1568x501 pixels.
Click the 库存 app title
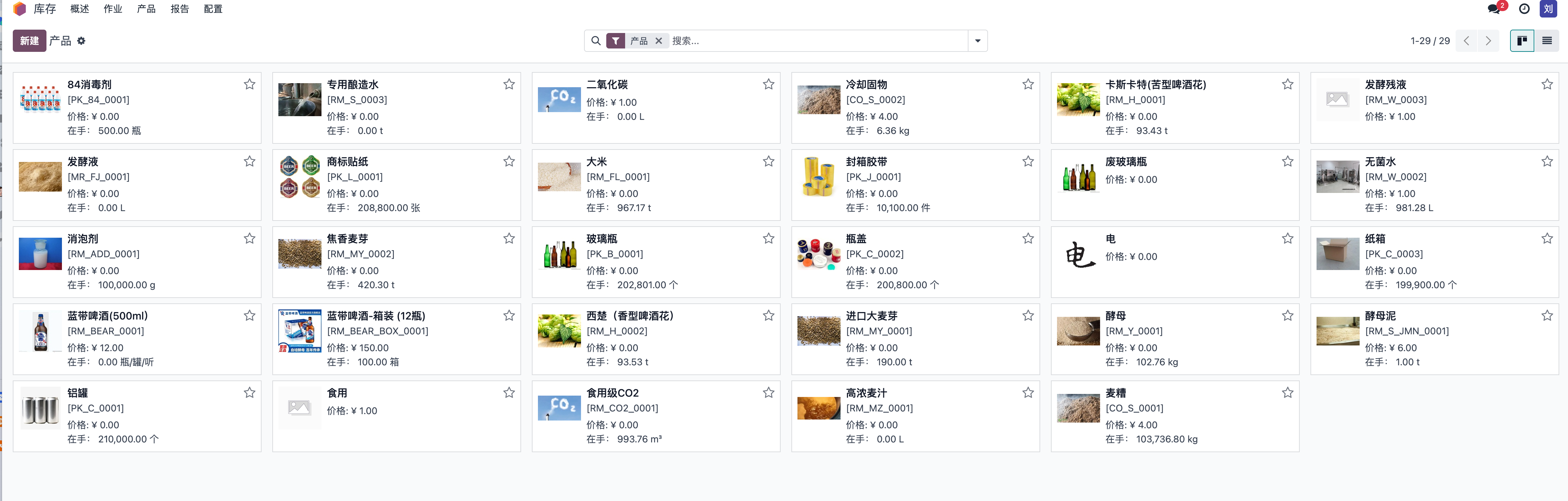[x=44, y=8]
